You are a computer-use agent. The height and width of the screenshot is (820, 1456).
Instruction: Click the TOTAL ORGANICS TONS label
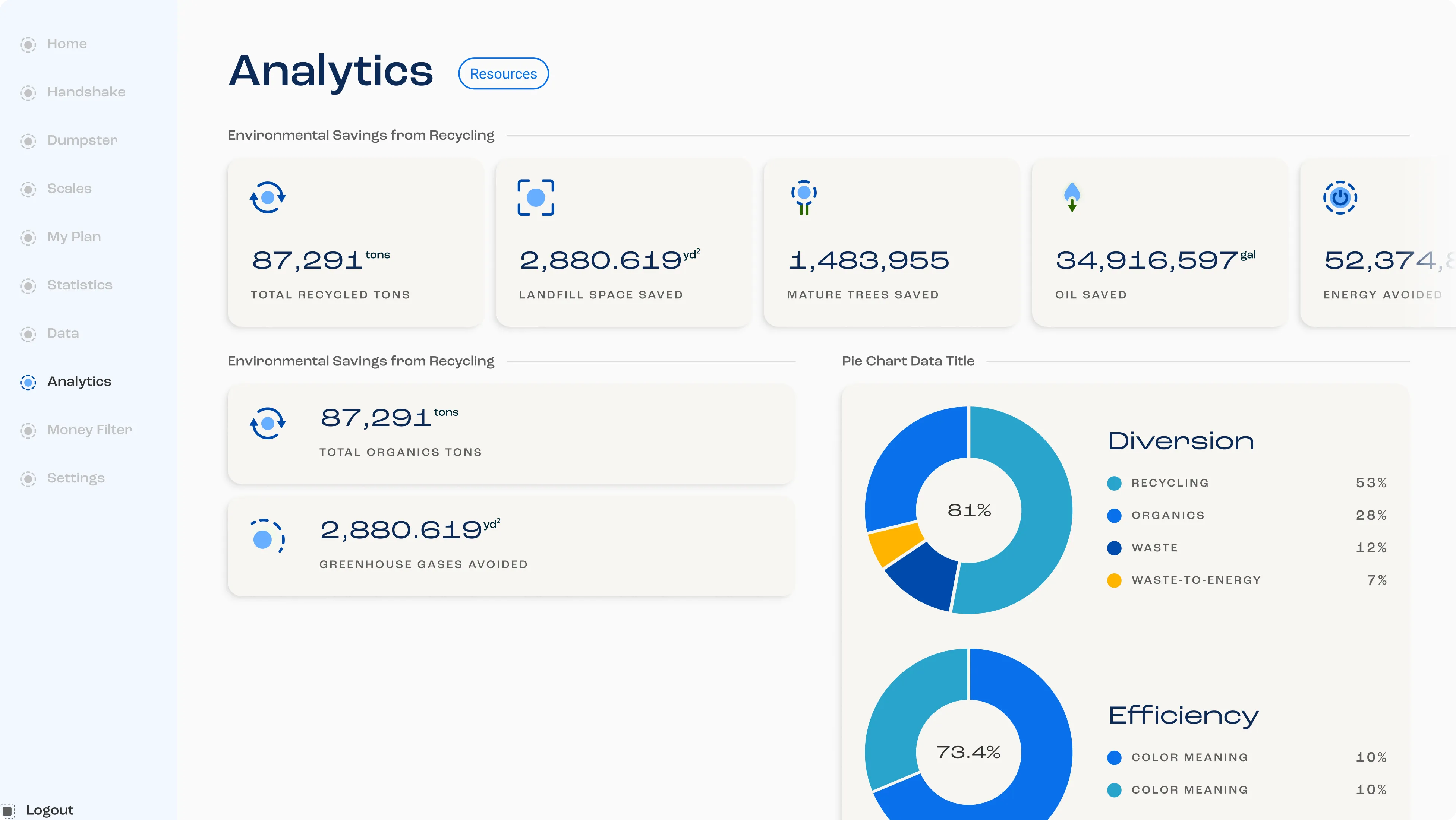401,452
